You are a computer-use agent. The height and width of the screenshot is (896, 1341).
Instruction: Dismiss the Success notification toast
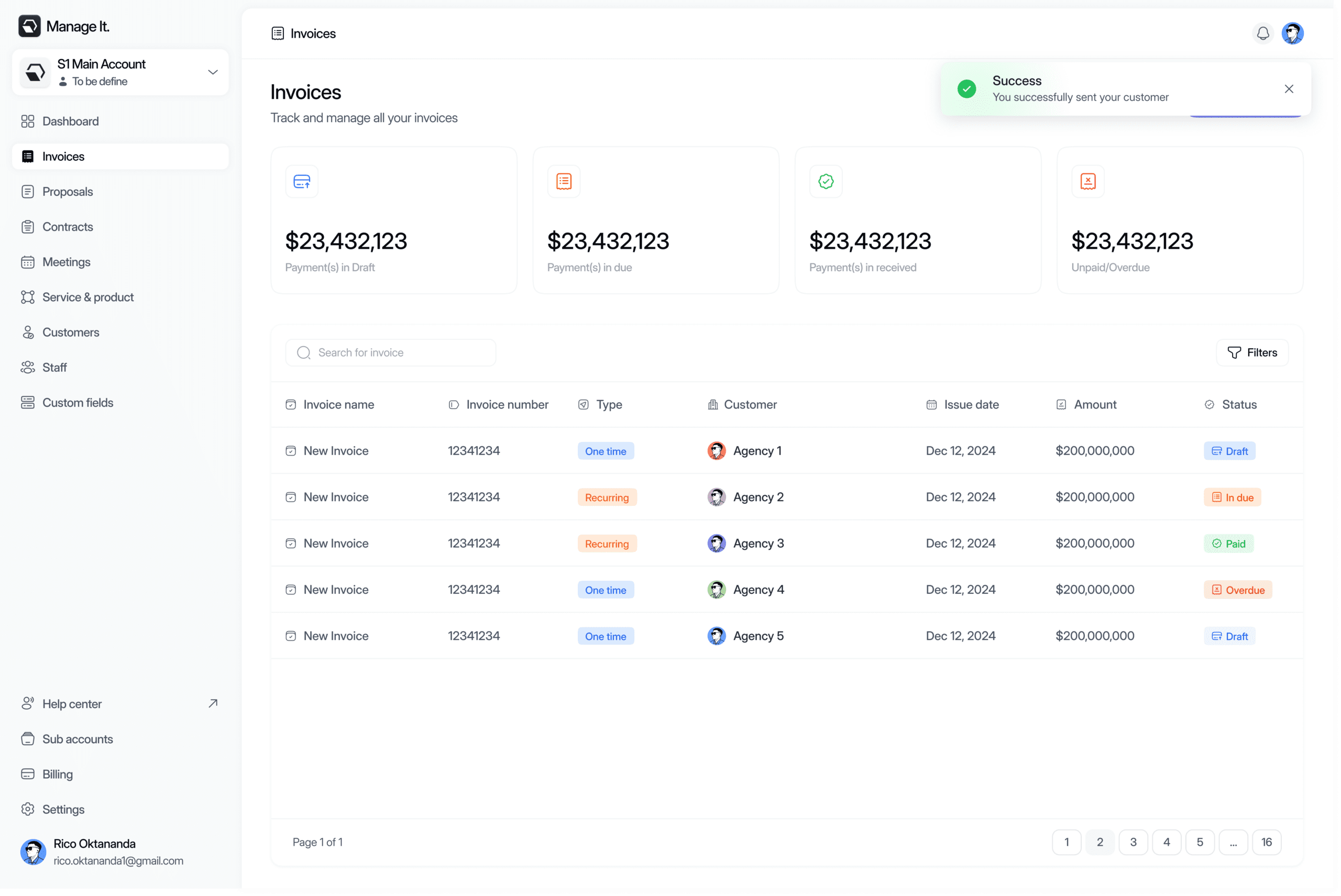pos(1289,89)
